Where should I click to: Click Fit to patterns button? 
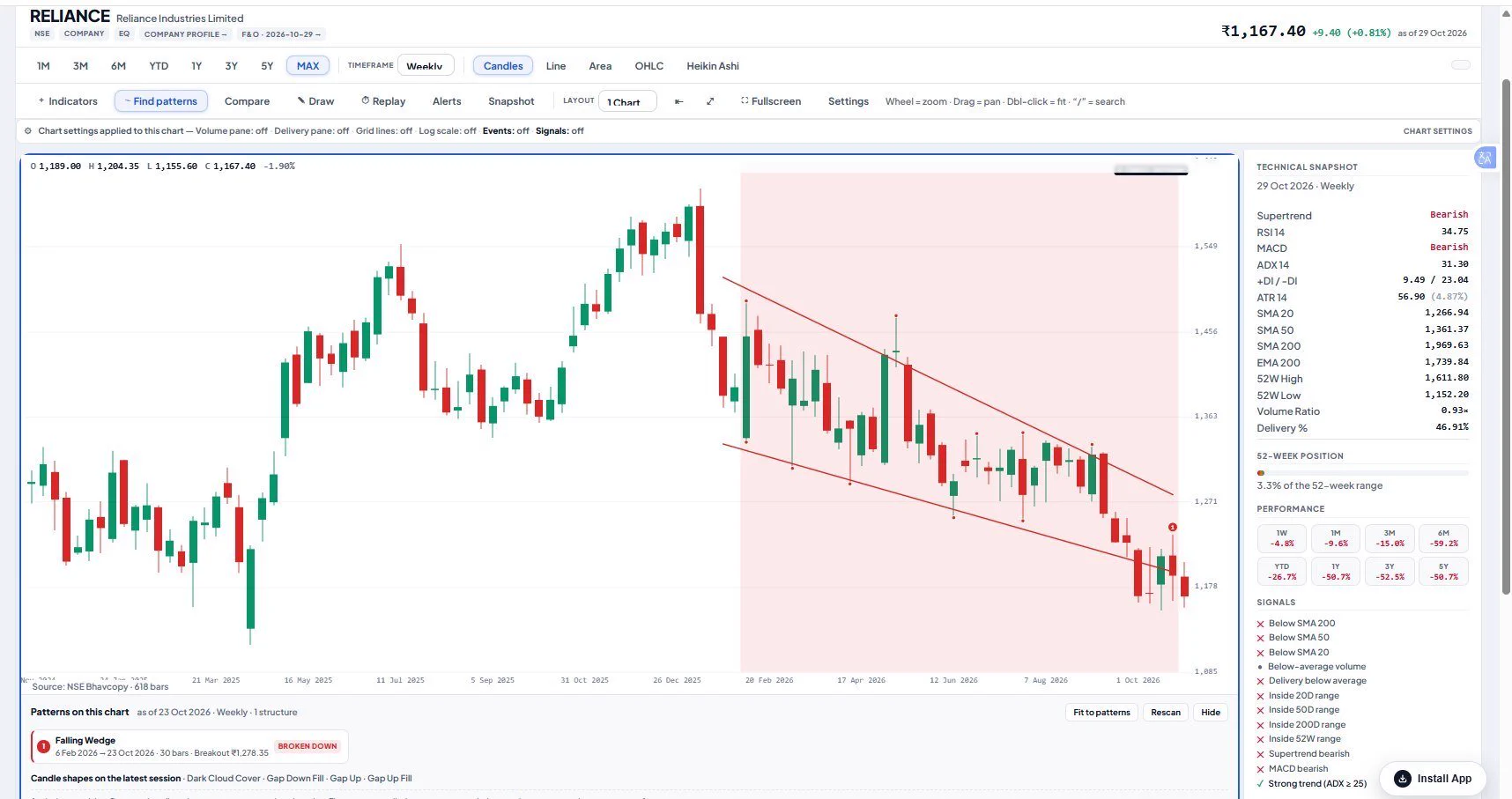1101,712
